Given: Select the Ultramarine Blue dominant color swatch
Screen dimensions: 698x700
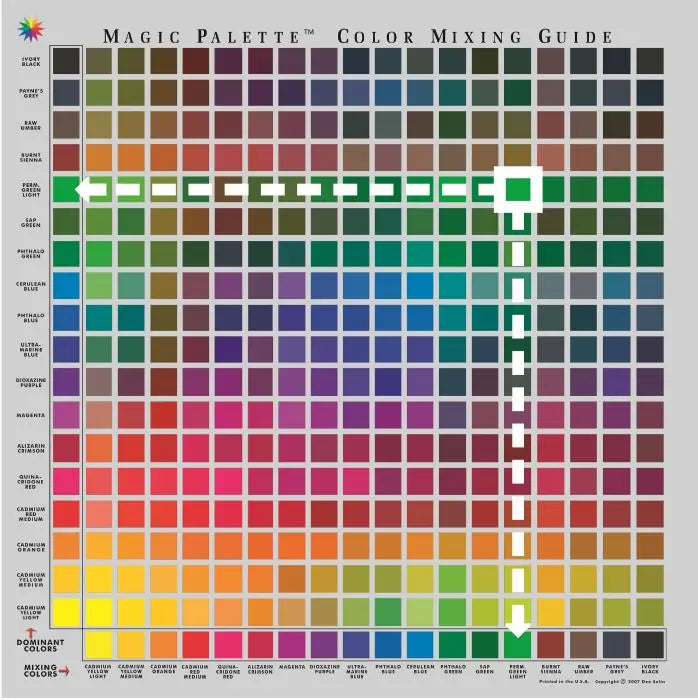Looking at the screenshot, I should (x=66, y=350).
